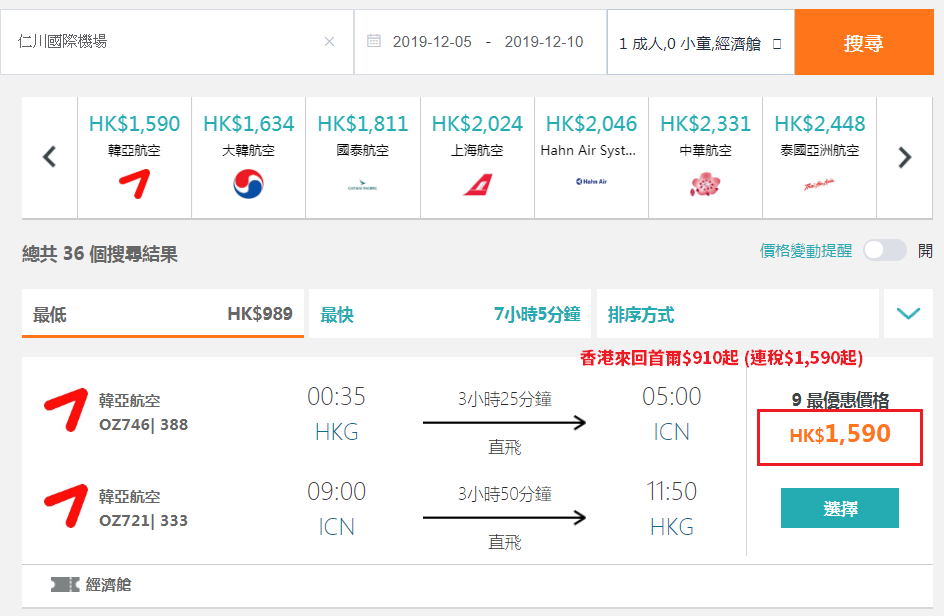Click the 11:50 arrival time
The image size is (944, 616).
pos(672,492)
